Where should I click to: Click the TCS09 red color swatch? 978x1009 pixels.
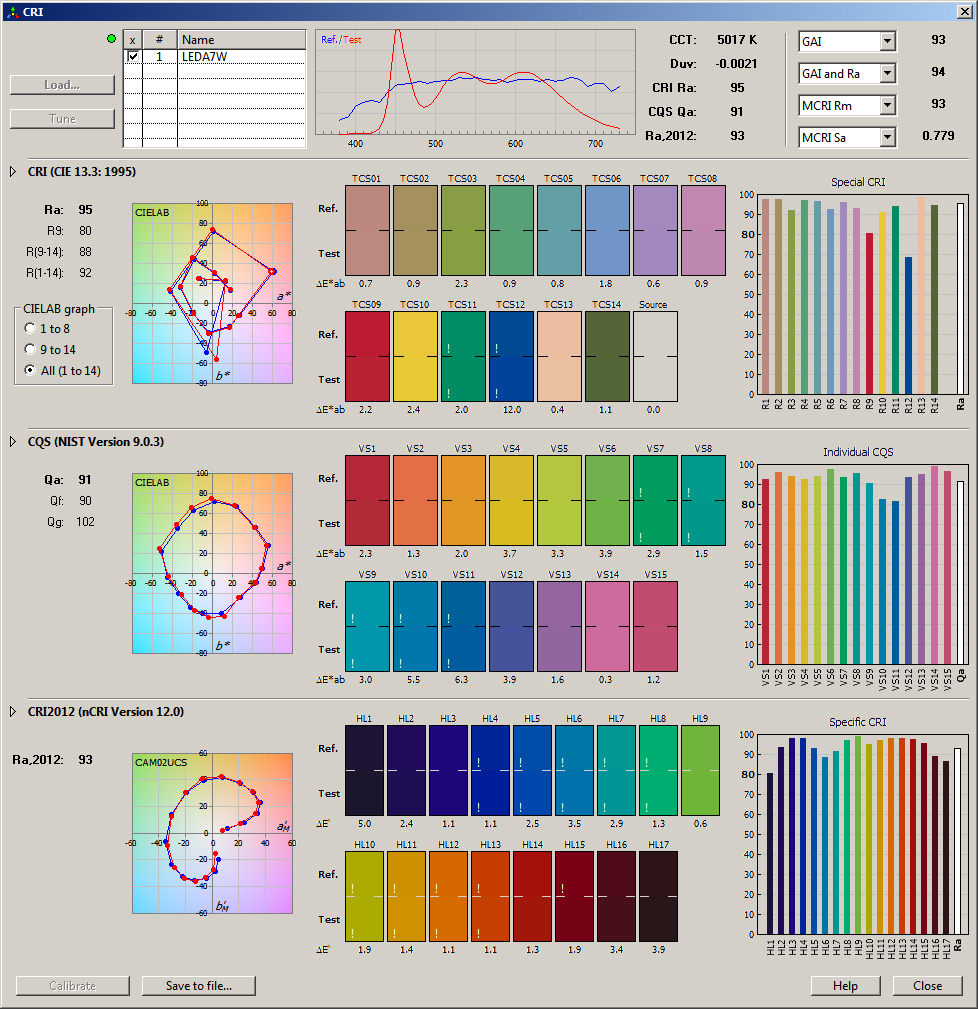(367, 356)
